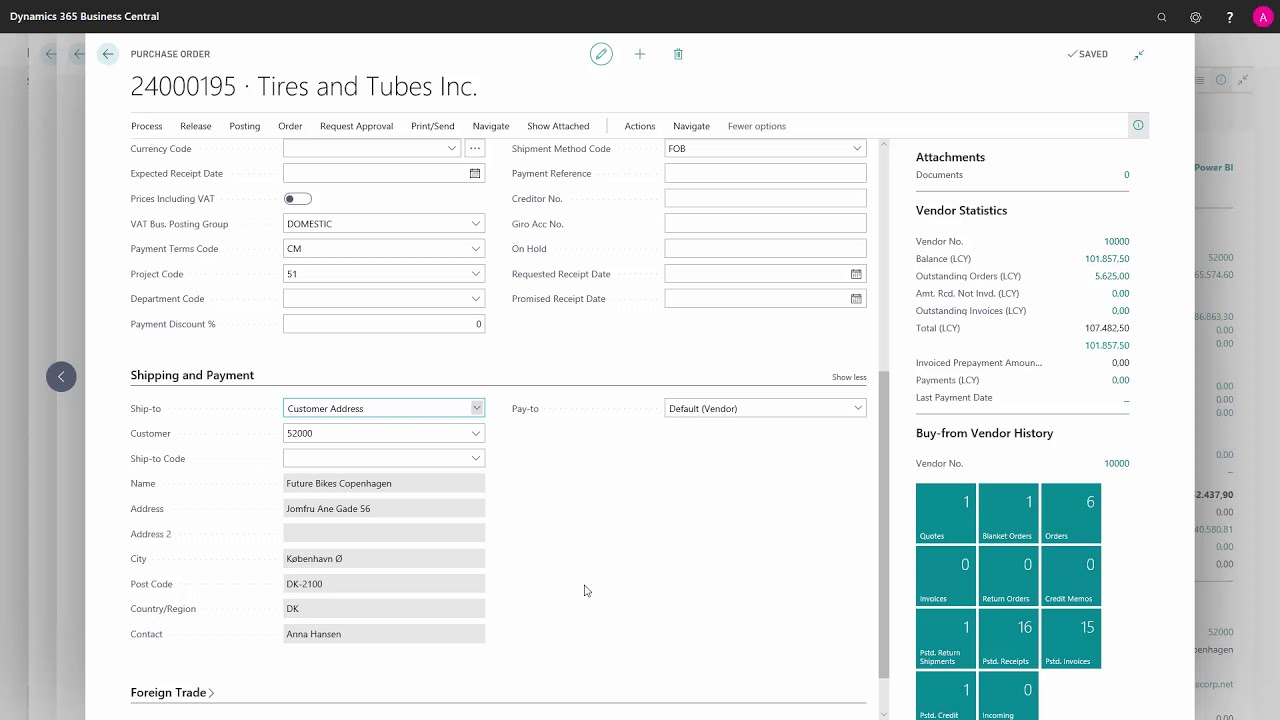Open the Posting menu
This screenshot has height=720, width=1280.
click(245, 126)
